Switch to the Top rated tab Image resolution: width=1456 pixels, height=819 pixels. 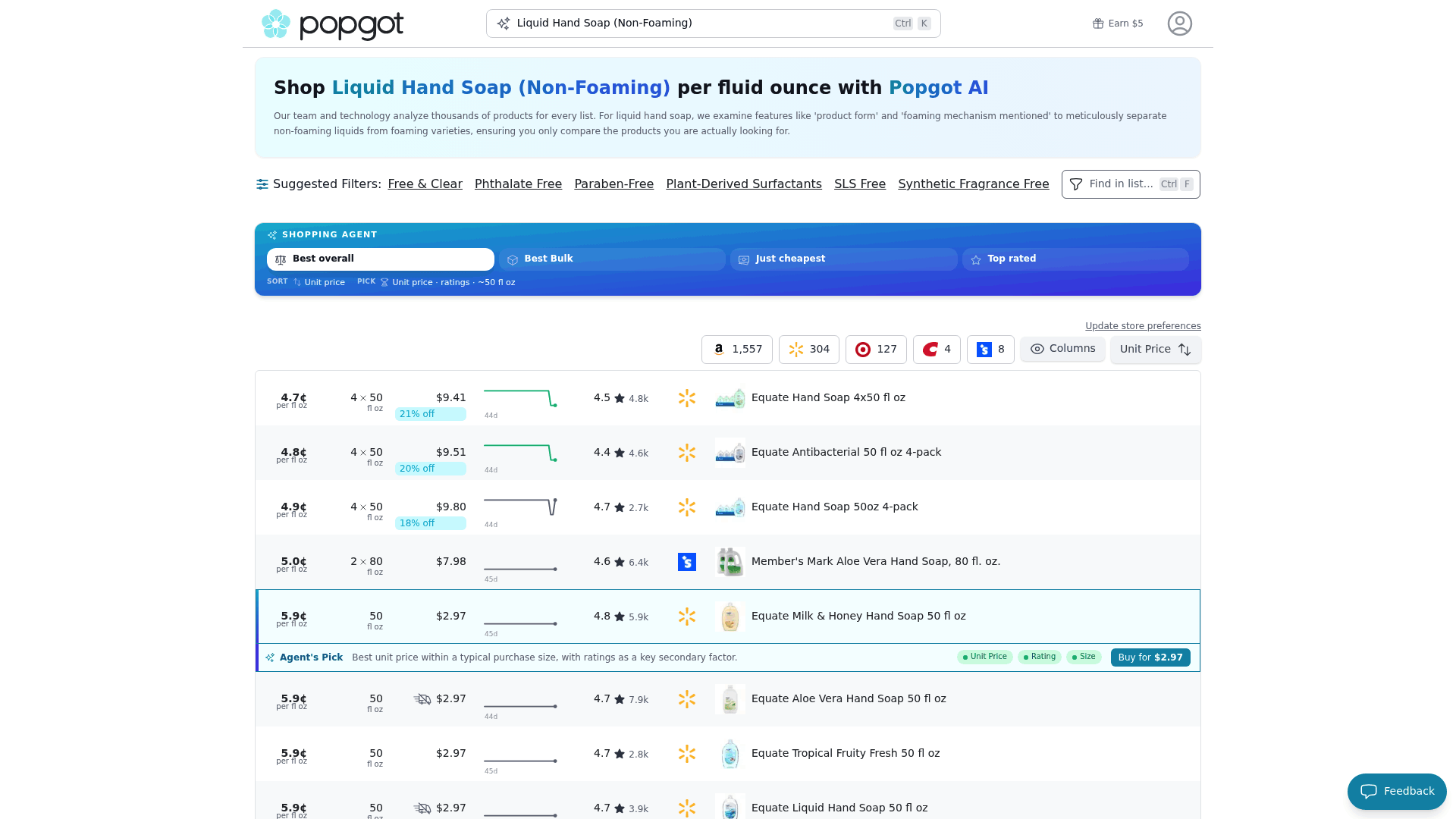(1075, 259)
